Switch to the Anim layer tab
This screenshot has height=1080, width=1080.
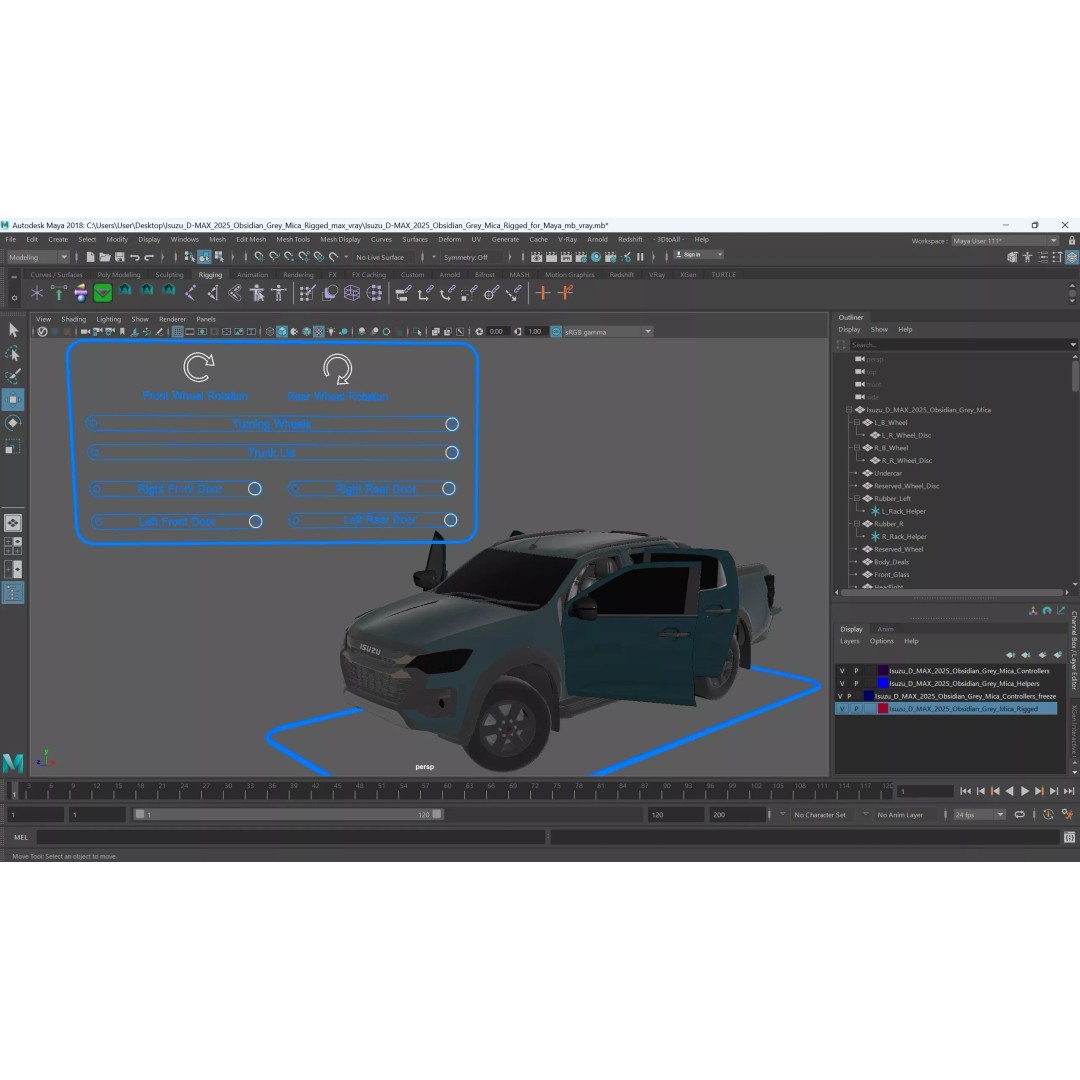point(885,629)
